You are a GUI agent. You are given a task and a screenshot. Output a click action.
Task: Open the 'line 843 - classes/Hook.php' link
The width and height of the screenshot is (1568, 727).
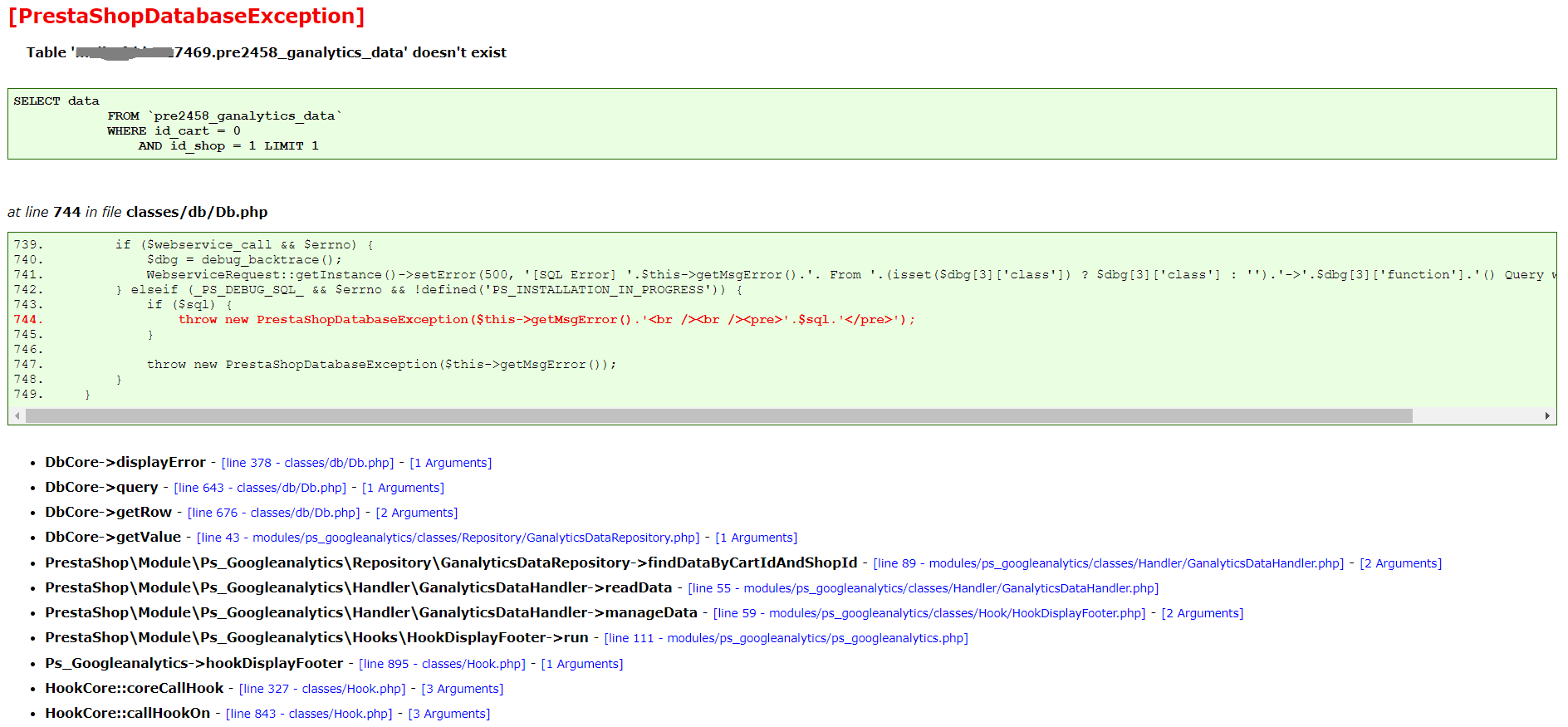[309, 714]
